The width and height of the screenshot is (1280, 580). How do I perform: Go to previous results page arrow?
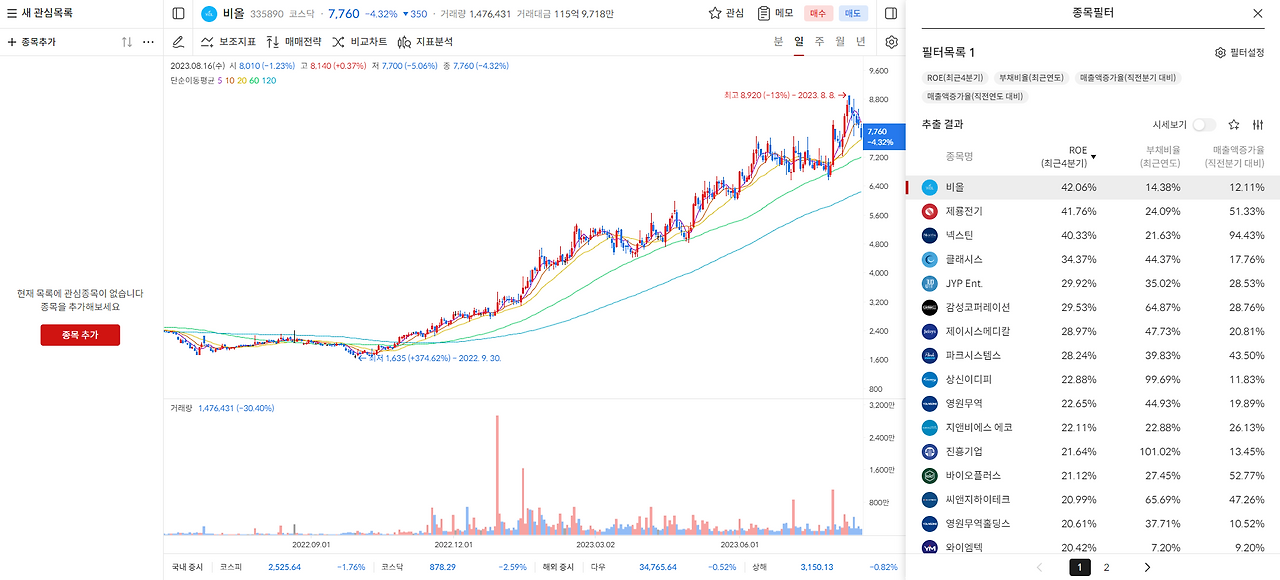[1038, 567]
